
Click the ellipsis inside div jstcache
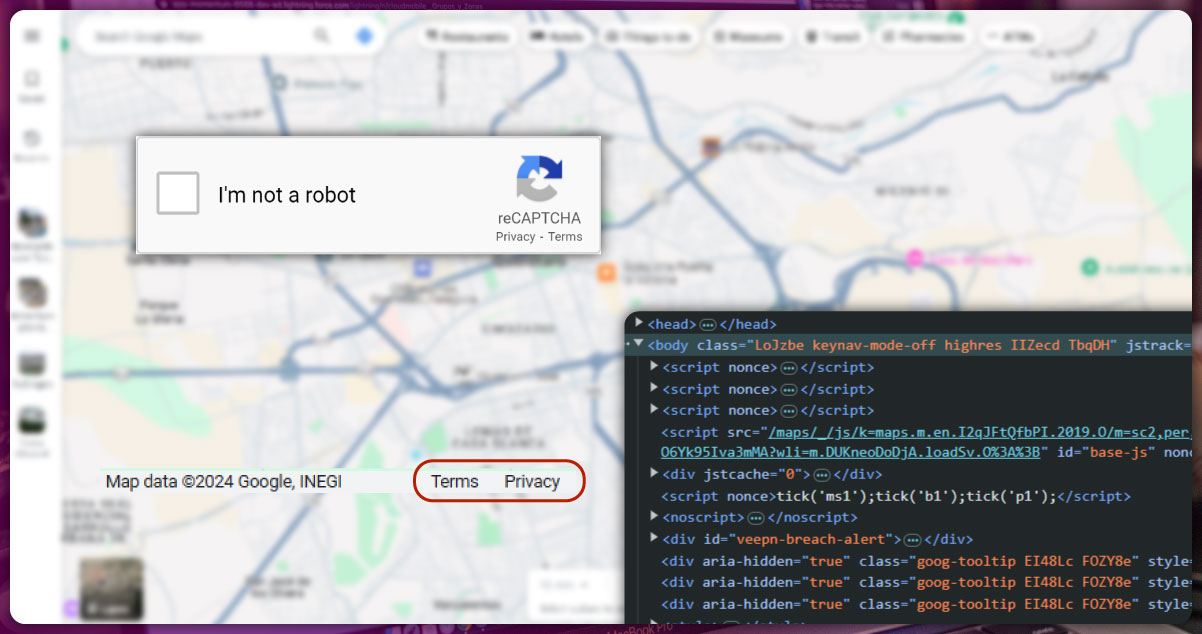click(822, 474)
